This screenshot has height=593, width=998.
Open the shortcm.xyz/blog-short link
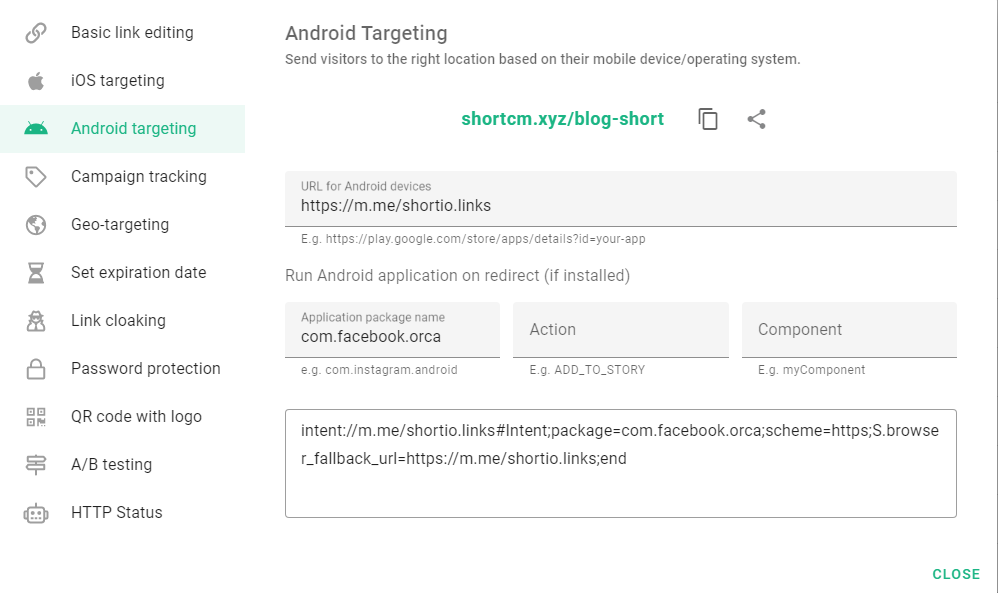coord(562,118)
